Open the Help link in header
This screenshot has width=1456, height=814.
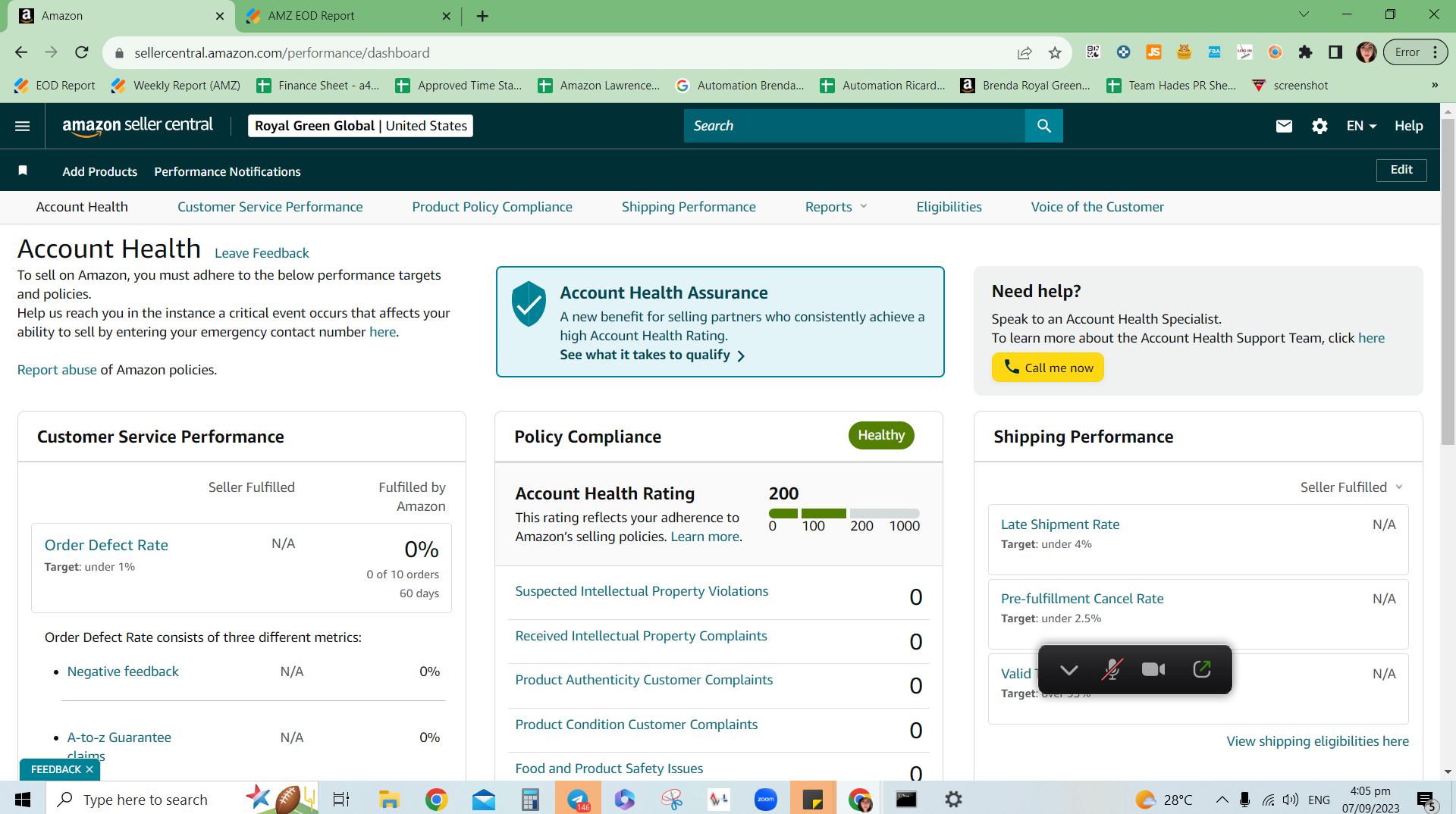point(1408,126)
